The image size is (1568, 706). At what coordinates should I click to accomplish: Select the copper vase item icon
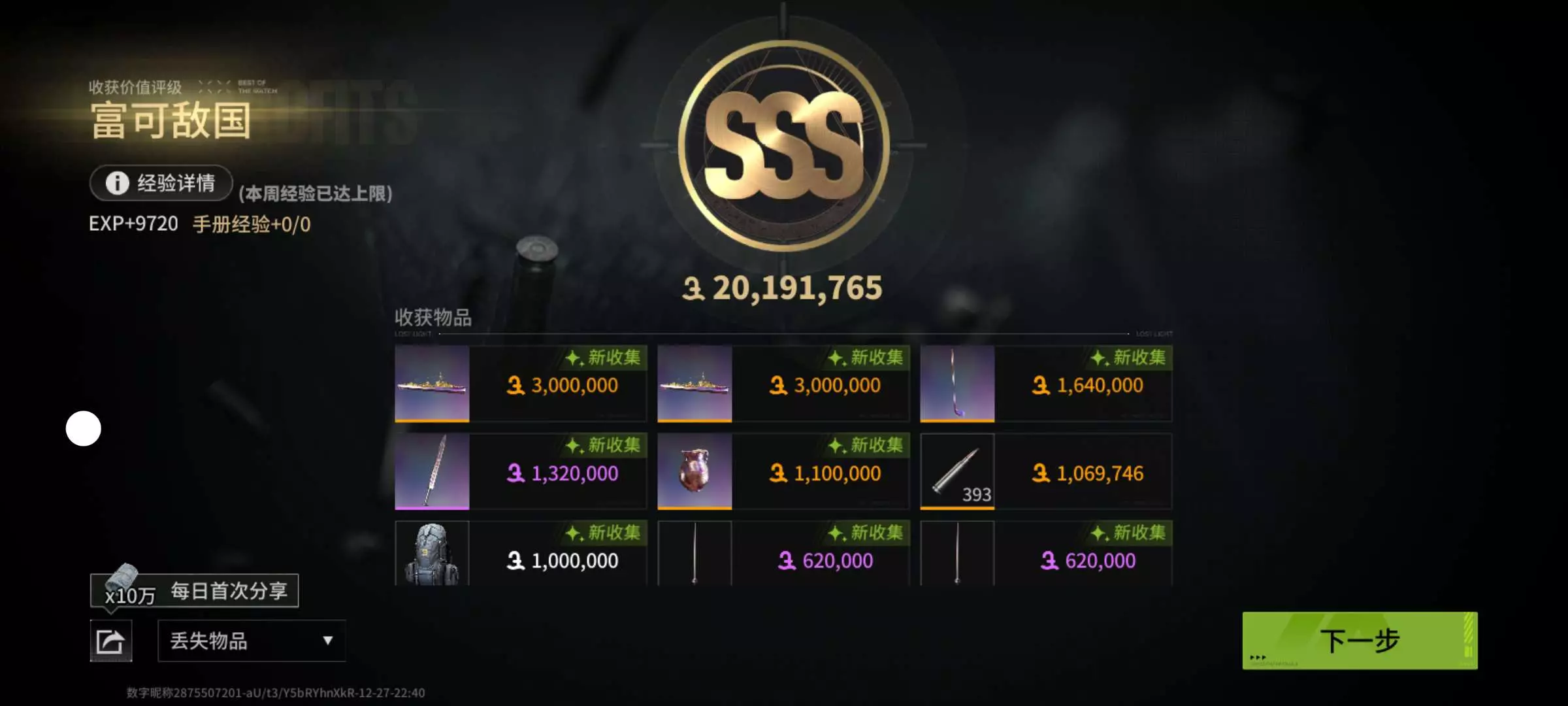click(694, 471)
